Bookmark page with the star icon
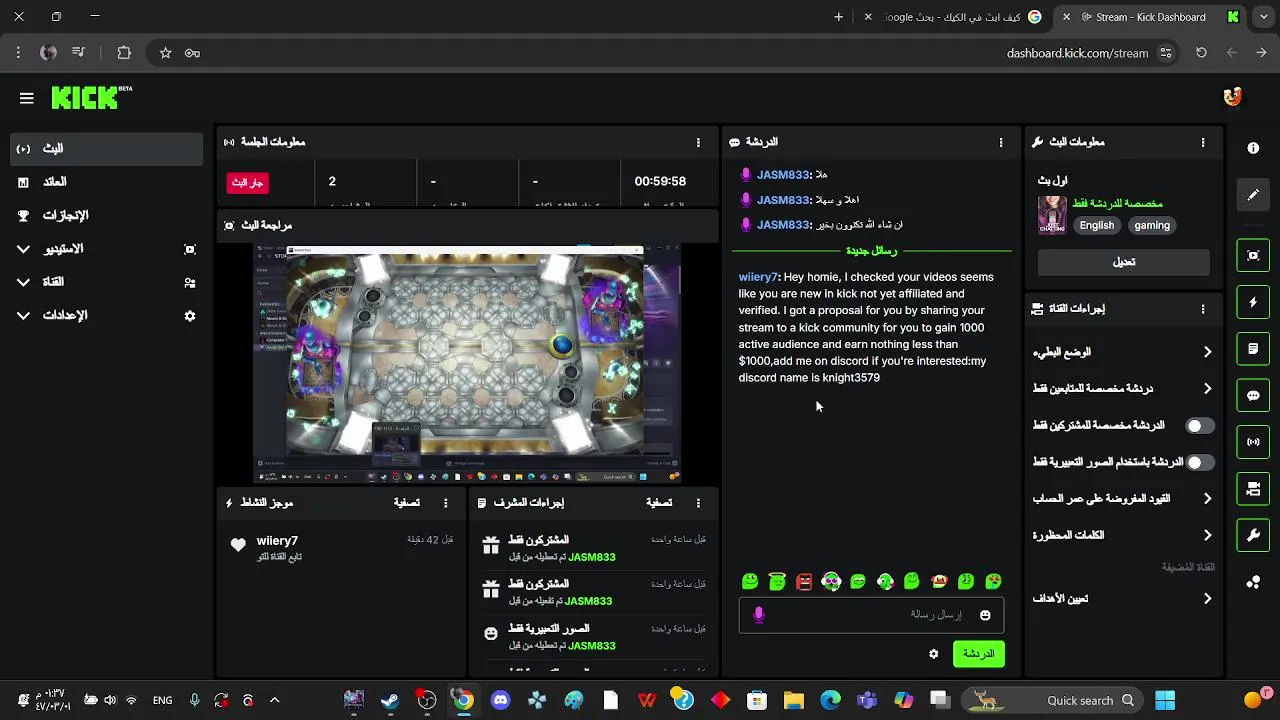 (165, 53)
